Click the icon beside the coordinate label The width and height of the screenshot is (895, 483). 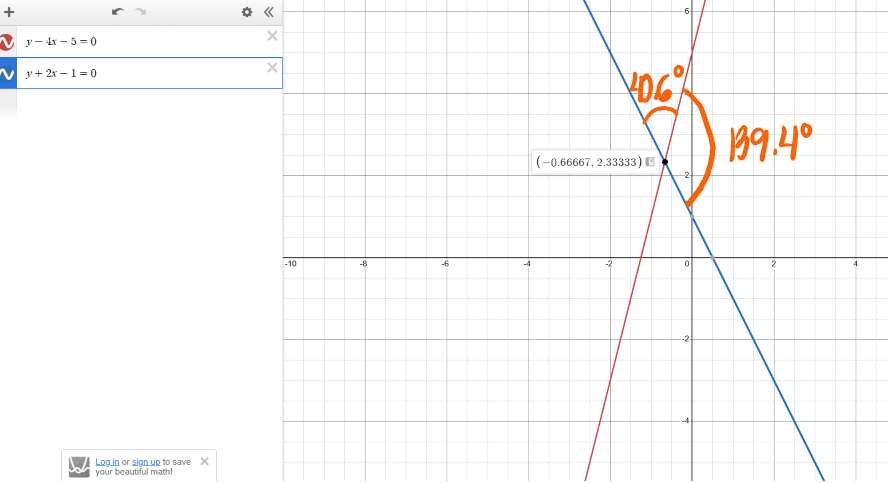pos(650,162)
